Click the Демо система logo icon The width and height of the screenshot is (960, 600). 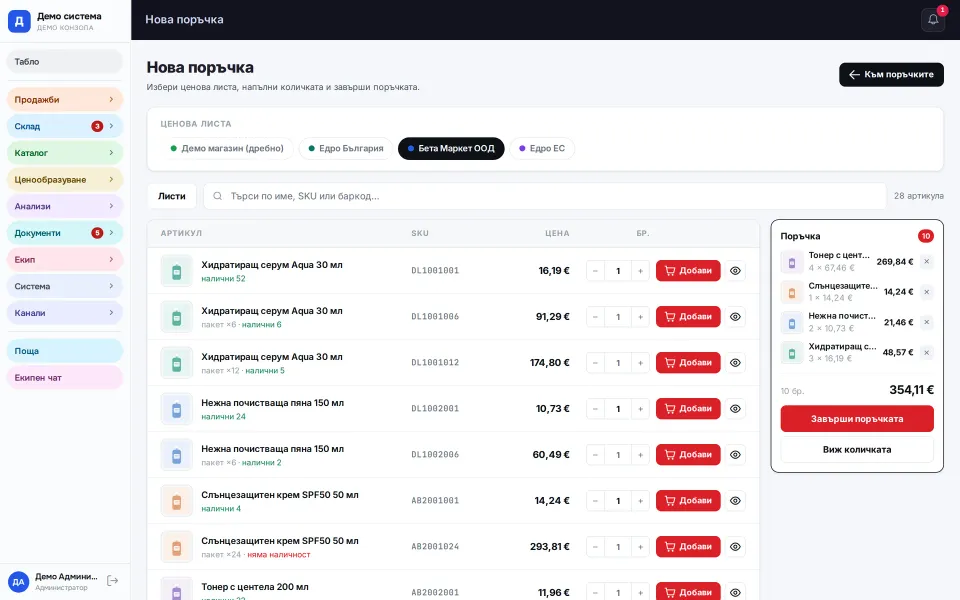19,21
